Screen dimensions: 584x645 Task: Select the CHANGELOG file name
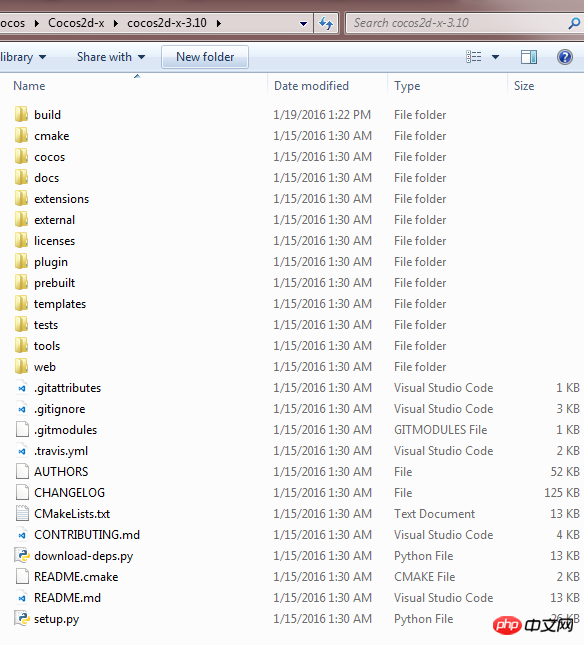coord(69,493)
